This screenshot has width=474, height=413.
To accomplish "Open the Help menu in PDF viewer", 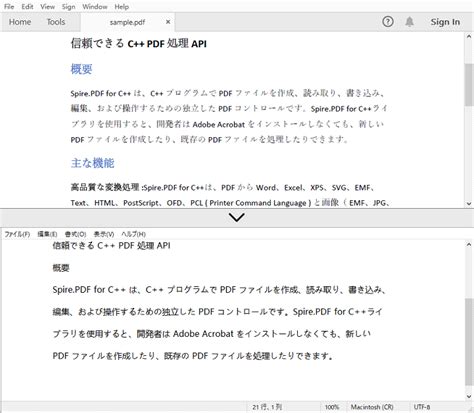I will click(122, 7).
